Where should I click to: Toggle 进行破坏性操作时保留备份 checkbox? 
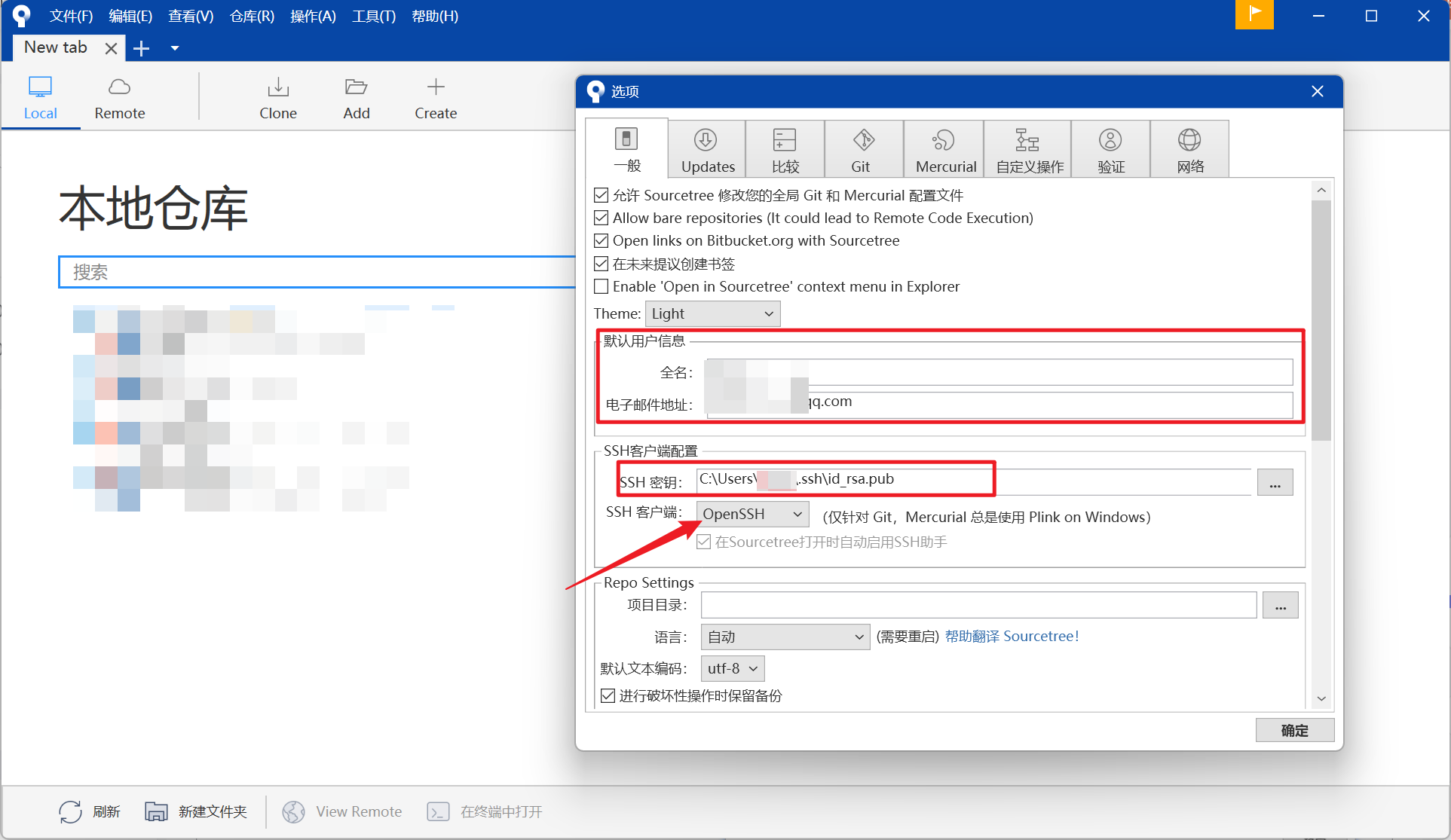click(608, 696)
